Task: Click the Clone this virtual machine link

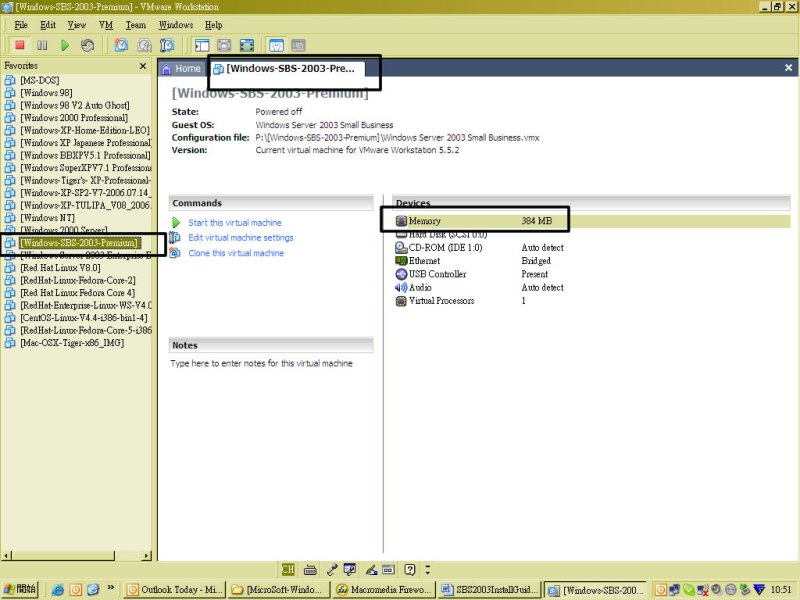Action: click(236, 253)
